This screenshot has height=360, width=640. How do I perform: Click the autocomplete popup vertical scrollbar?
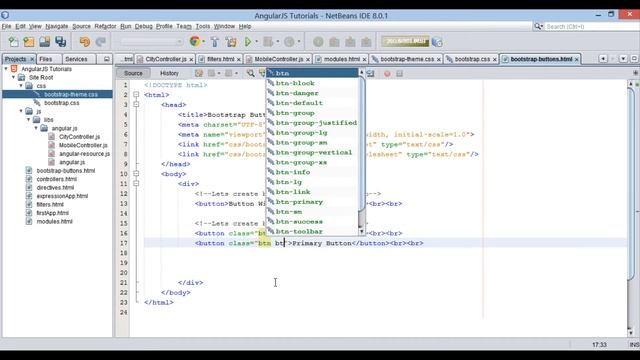pyautogui.click(x=361, y=152)
